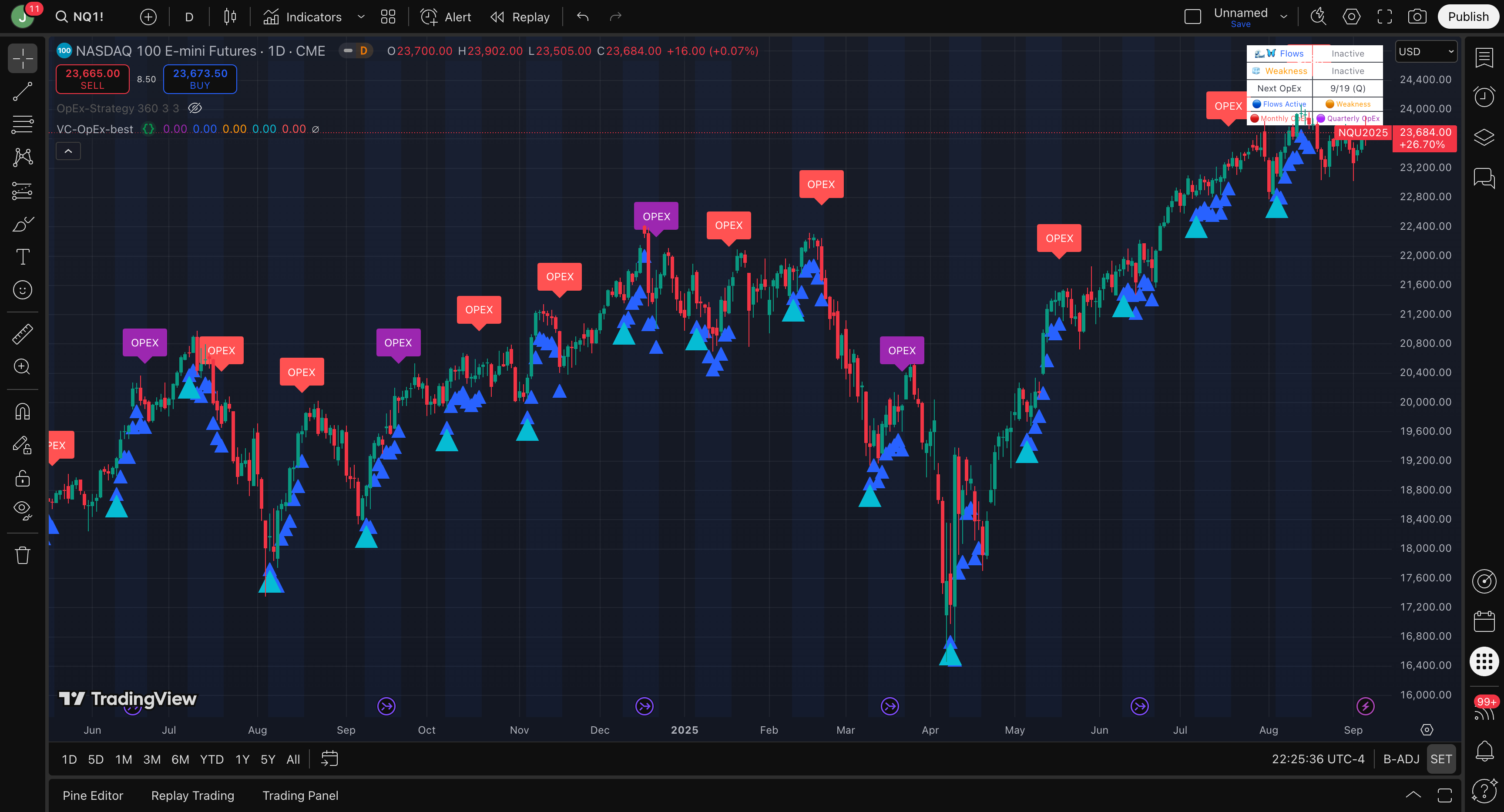Show hidden OpEx-Strategy indicator
Screen dimensions: 1504x812
pyautogui.click(x=195, y=108)
